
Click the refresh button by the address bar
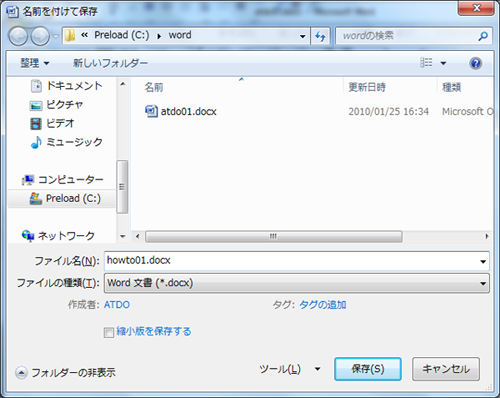click(x=320, y=36)
